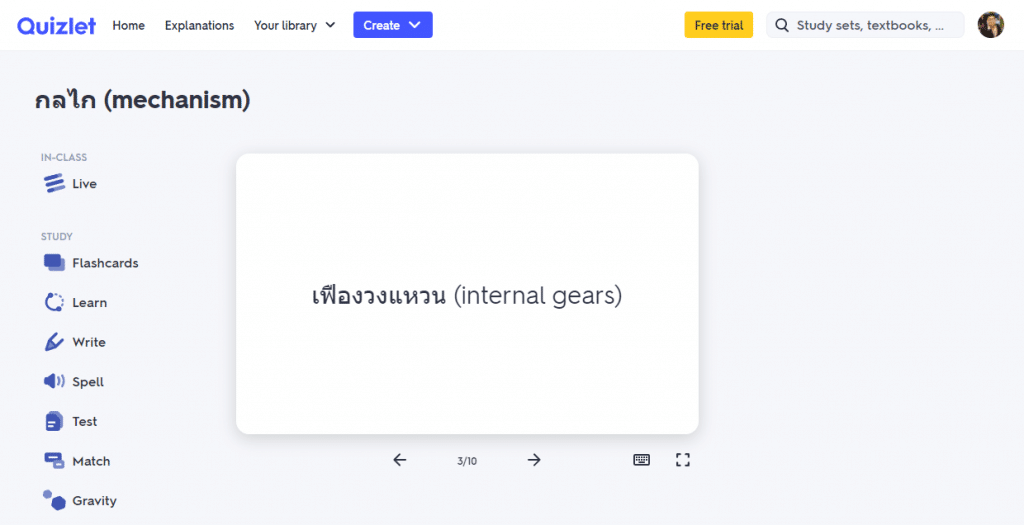
Task: Click the Study sets search field
Action: pyautogui.click(x=865, y=25)
